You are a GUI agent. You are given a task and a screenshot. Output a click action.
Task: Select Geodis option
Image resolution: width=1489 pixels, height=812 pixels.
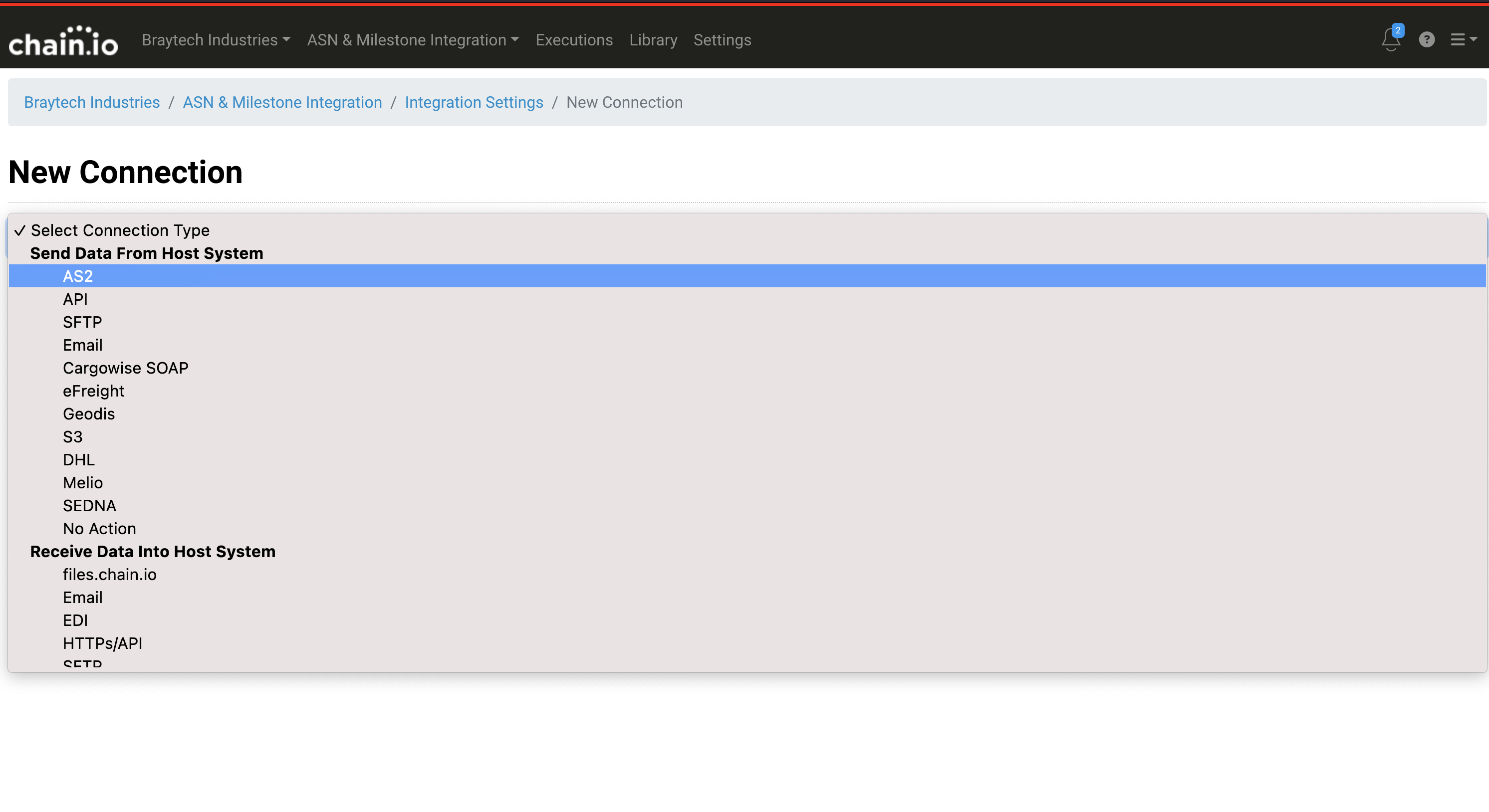click(747, 414)
